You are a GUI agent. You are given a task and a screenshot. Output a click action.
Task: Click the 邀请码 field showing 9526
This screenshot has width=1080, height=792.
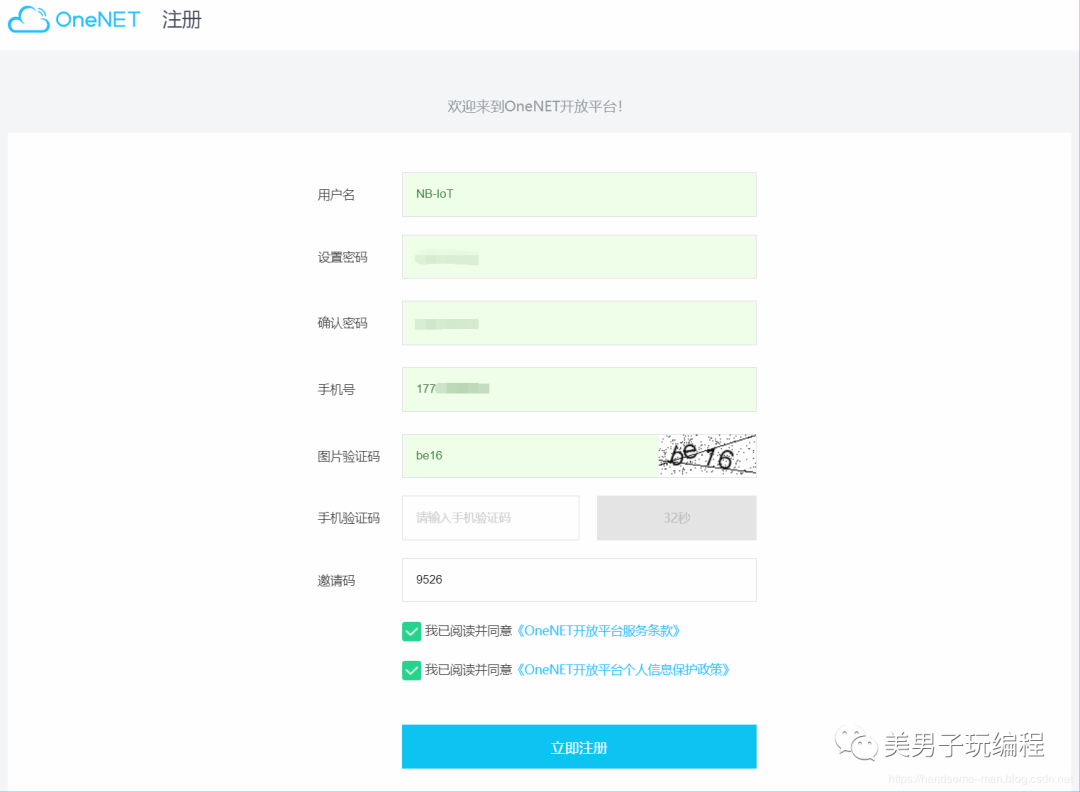point(578,579)
